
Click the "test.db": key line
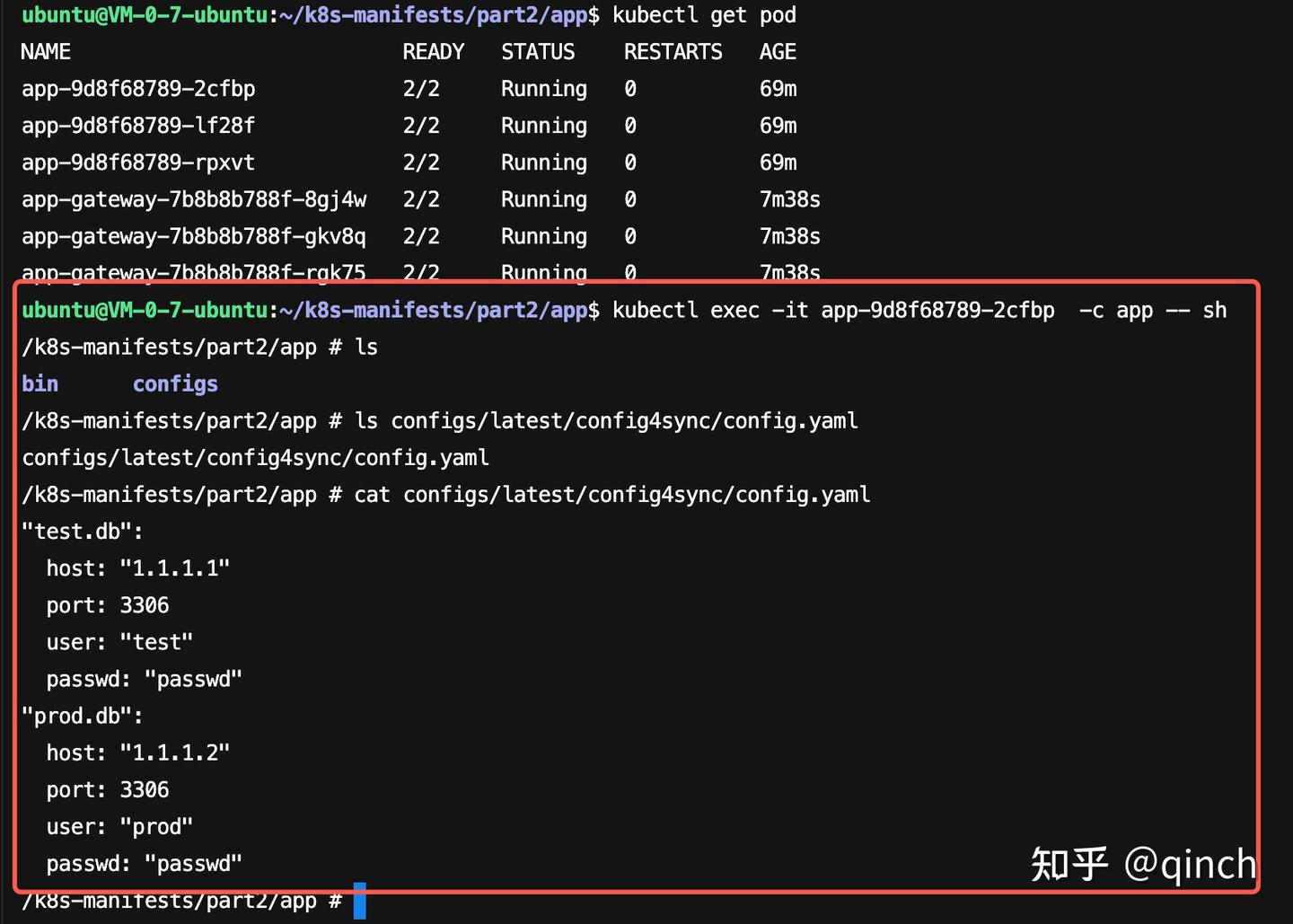tap(83, 532)
